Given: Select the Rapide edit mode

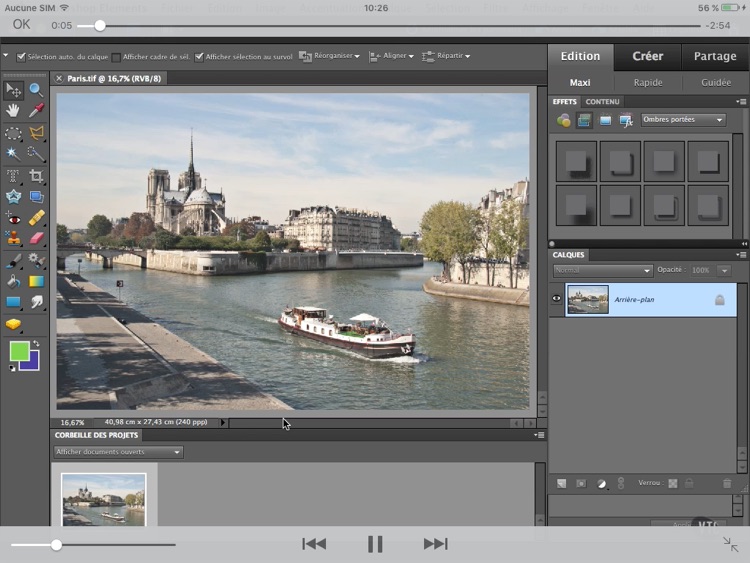Looking at the screenshot, I should (x=648, y=83).
